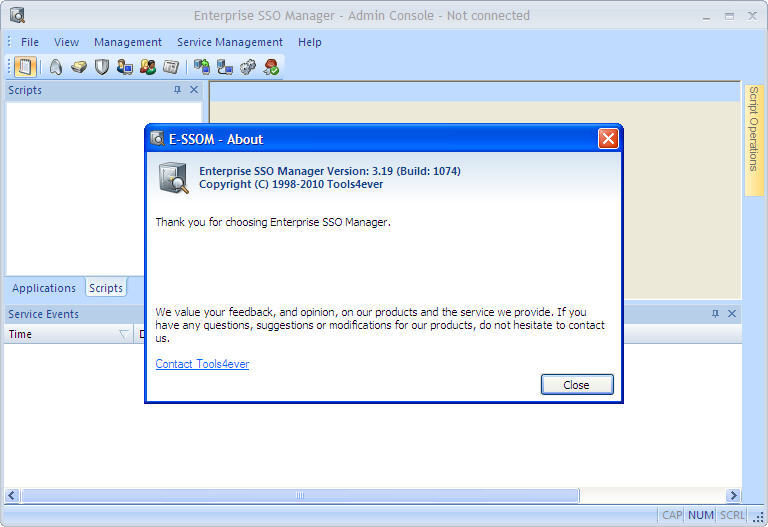Open the Service Management menu
The height and width of the screenshot is (527, 768).
tap(230, 42)
